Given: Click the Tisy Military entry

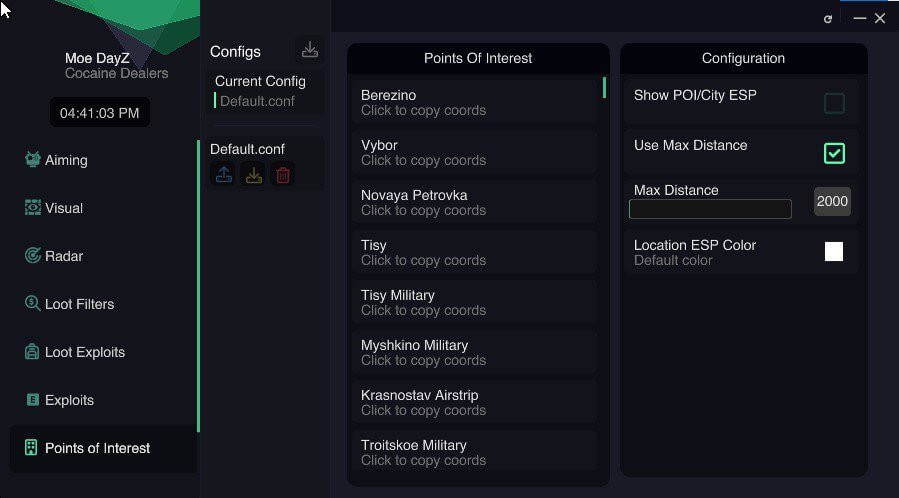Looking at the screenshot, I should (x=475, y=303).
